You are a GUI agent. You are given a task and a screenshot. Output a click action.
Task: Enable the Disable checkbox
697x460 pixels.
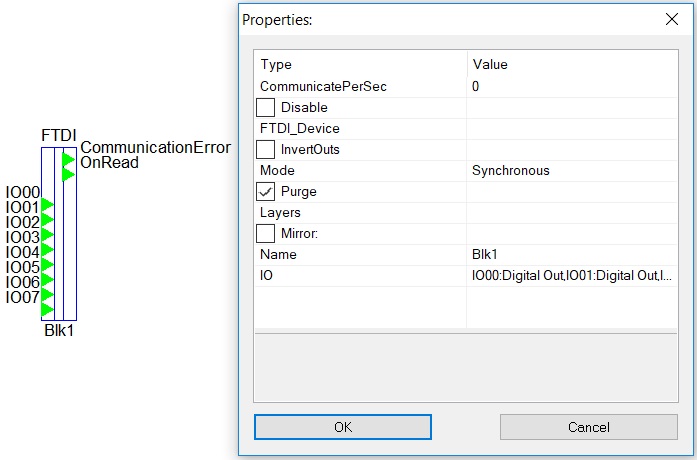(265, 108)
